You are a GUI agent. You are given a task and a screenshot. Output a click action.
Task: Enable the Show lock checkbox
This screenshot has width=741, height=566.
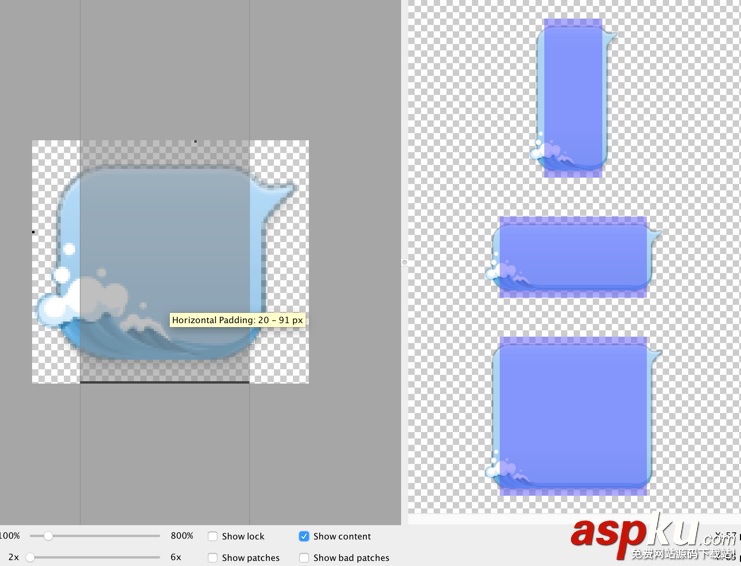[x=213, y=536]
